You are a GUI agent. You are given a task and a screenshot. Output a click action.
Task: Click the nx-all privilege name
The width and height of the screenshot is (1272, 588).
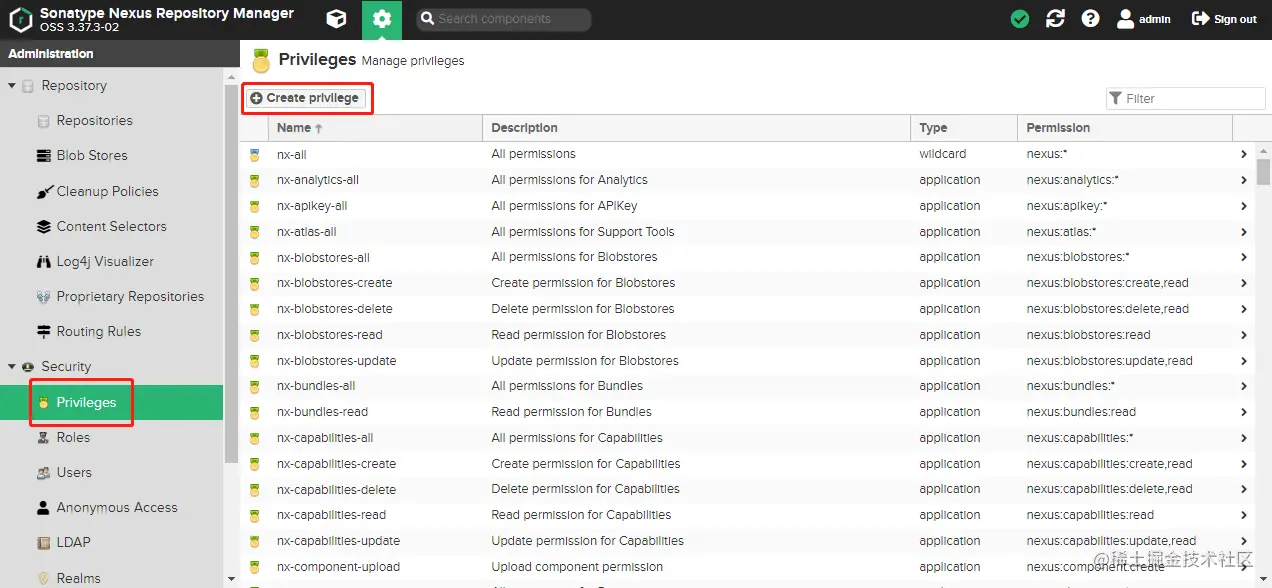click(x=292, y=154)
